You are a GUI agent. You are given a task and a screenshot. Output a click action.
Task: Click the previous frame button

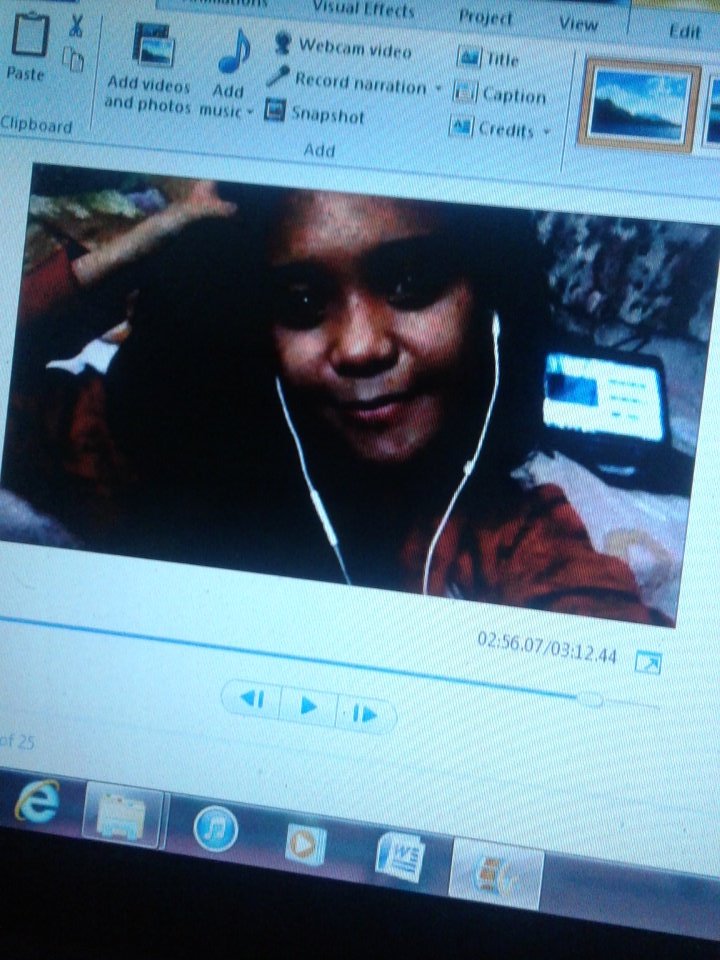coord(252,699)
